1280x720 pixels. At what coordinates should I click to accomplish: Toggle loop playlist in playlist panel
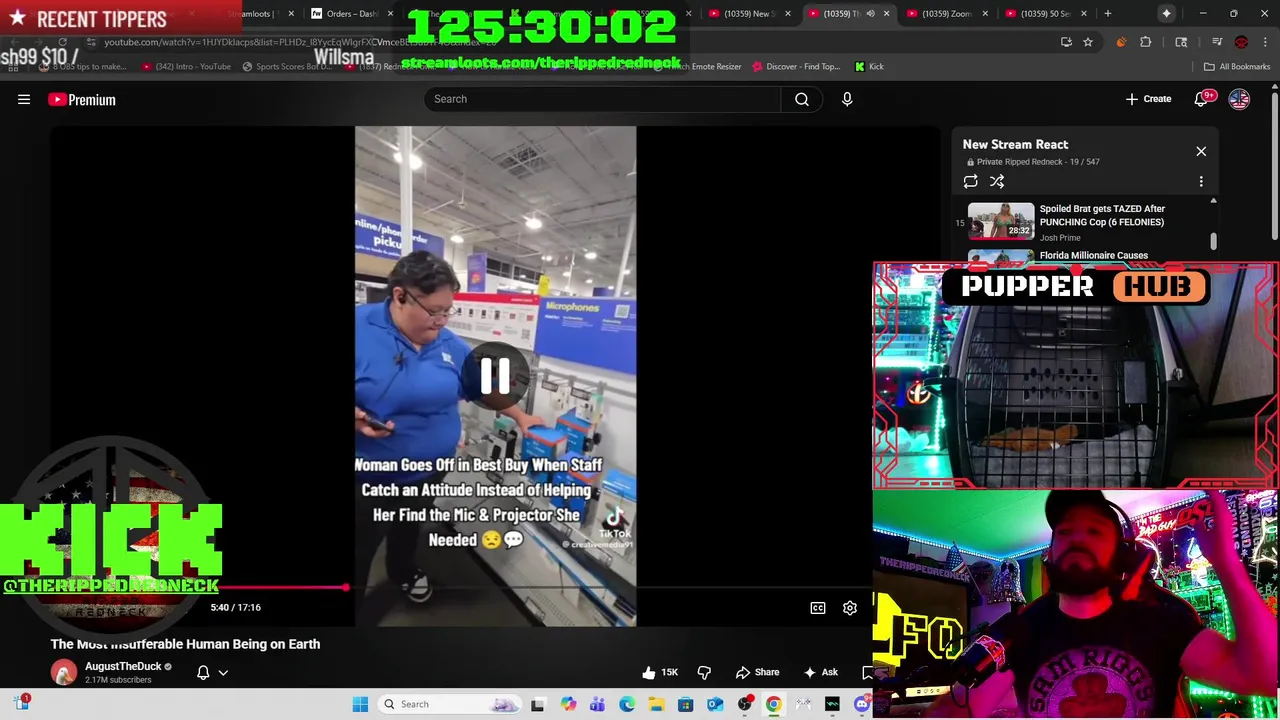pos(971,181)
